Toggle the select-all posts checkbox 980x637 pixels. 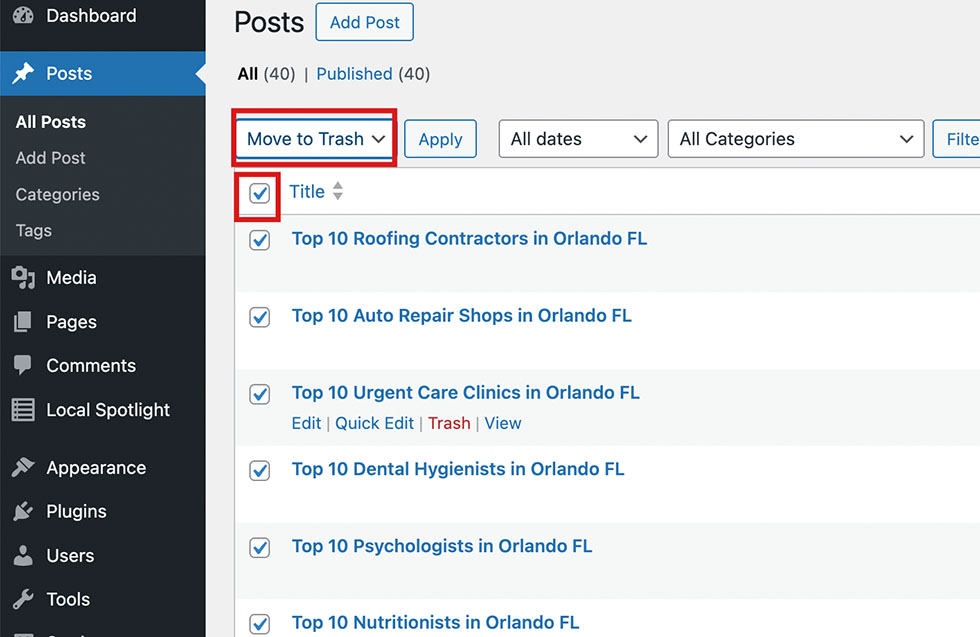pos(259,193)
